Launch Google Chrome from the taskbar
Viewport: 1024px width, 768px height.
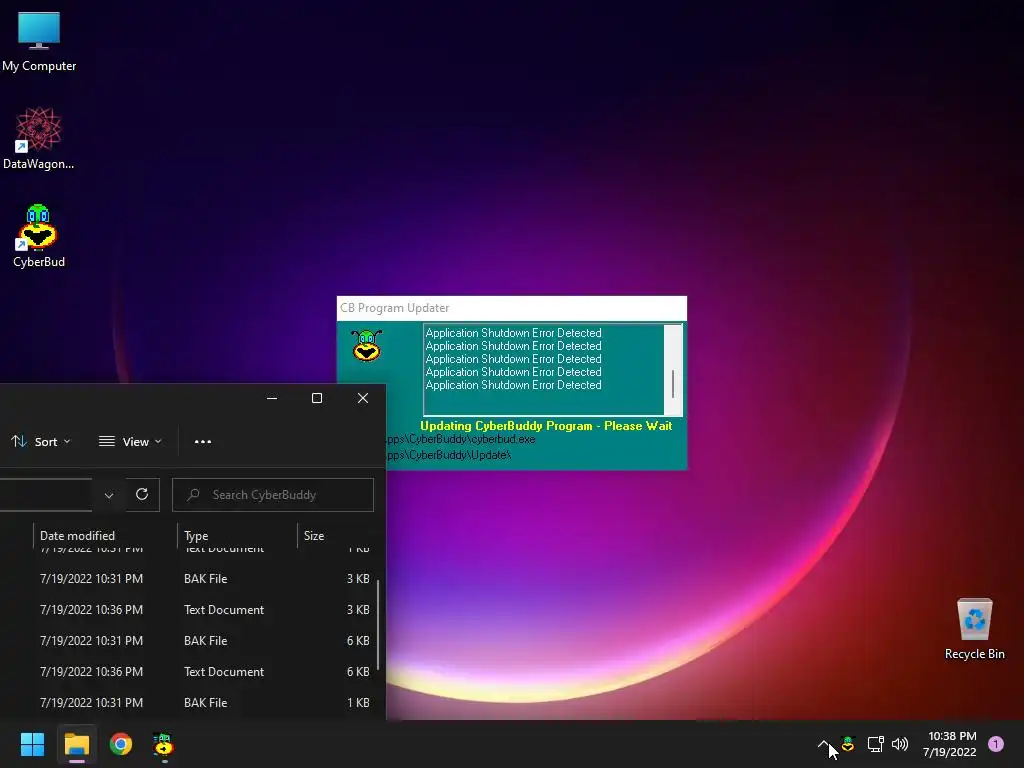(x=121, y=744)
